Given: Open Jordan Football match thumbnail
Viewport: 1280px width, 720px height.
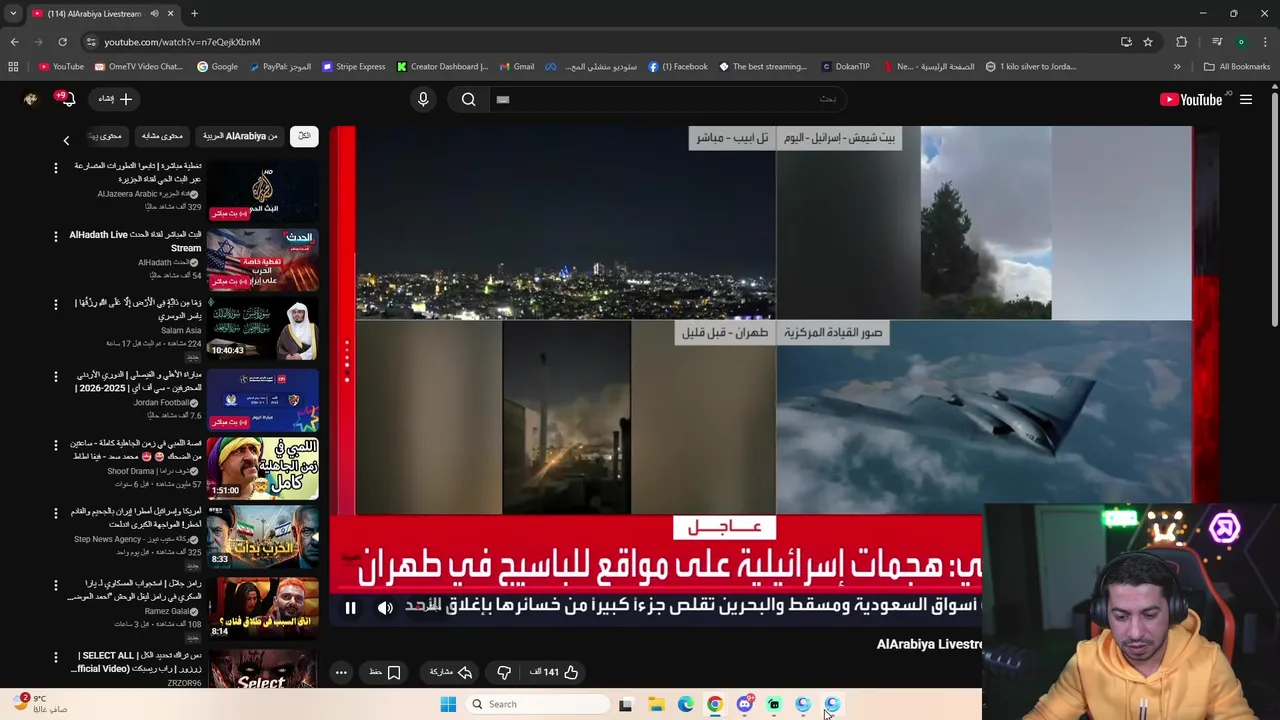Looking at the screenshot, I should point(263,399).
